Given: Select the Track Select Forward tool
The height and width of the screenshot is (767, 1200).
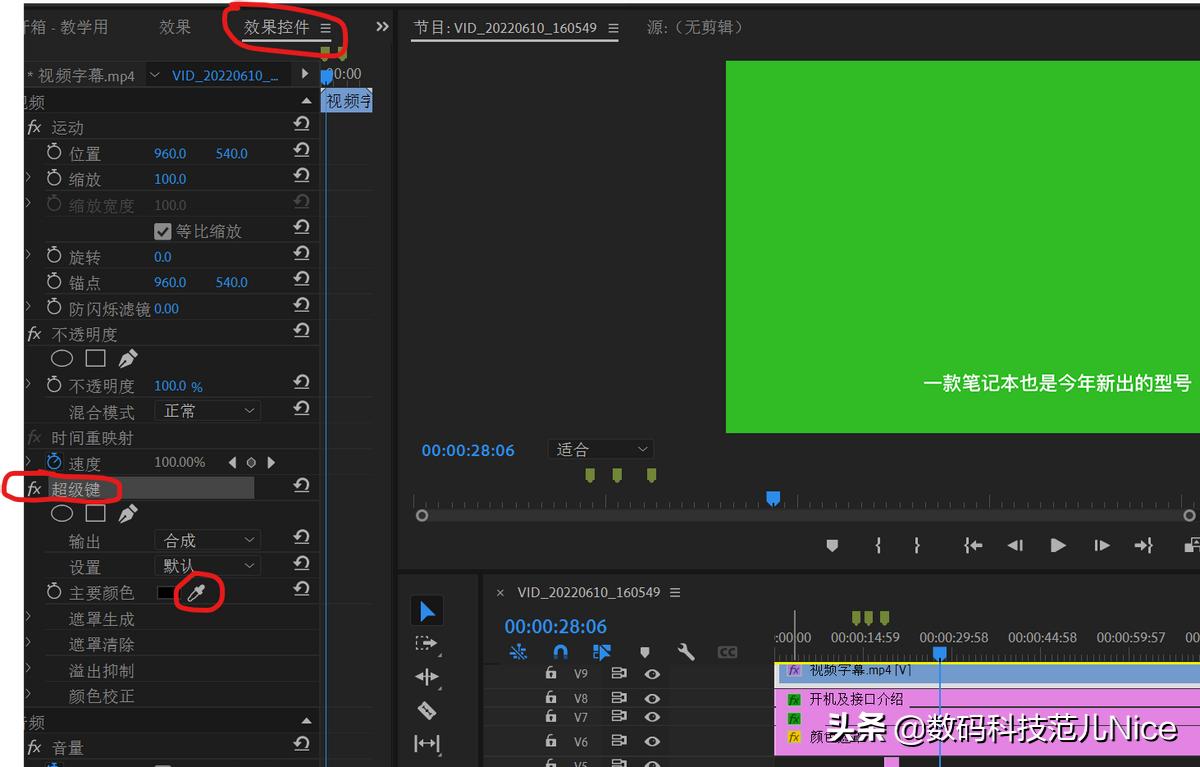Looking at the screenshot, I should (427, 645).
